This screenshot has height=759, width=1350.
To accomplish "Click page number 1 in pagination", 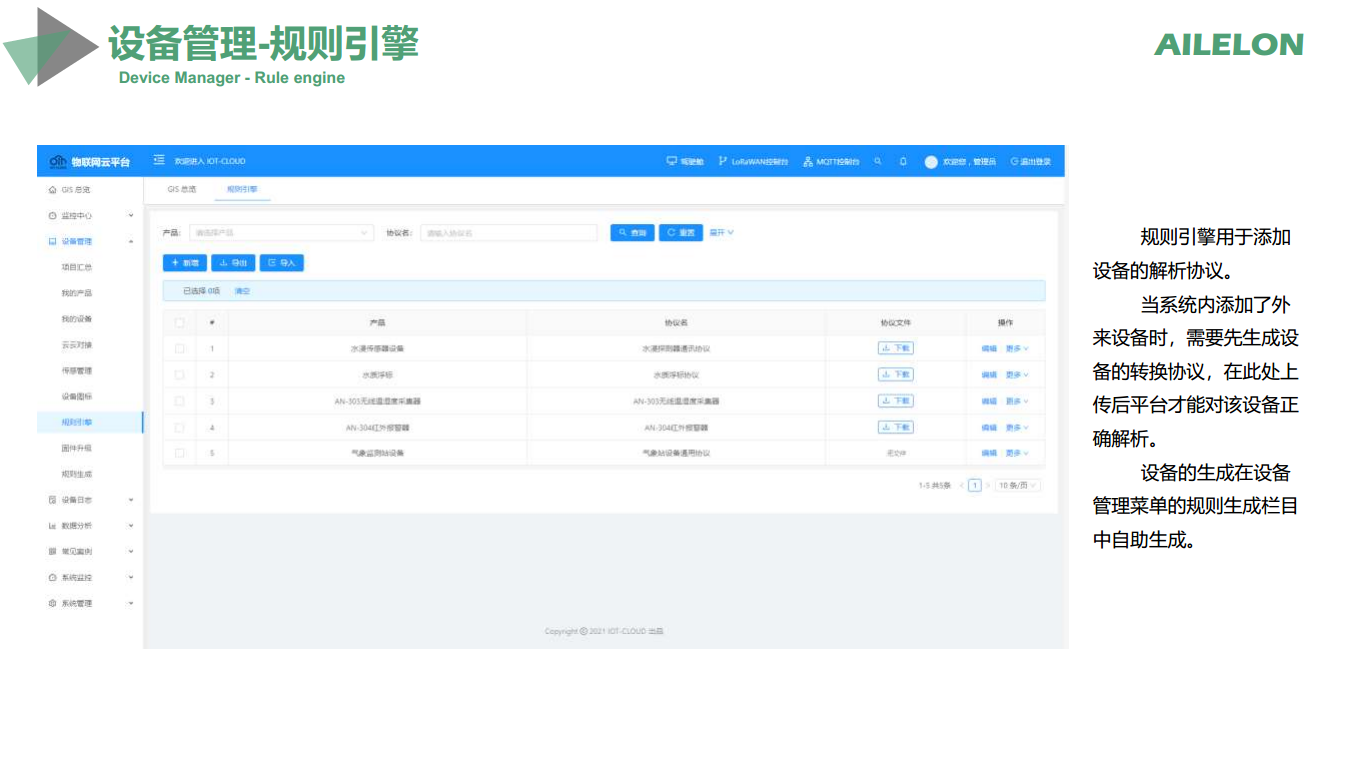I will (x=975, y=485).
